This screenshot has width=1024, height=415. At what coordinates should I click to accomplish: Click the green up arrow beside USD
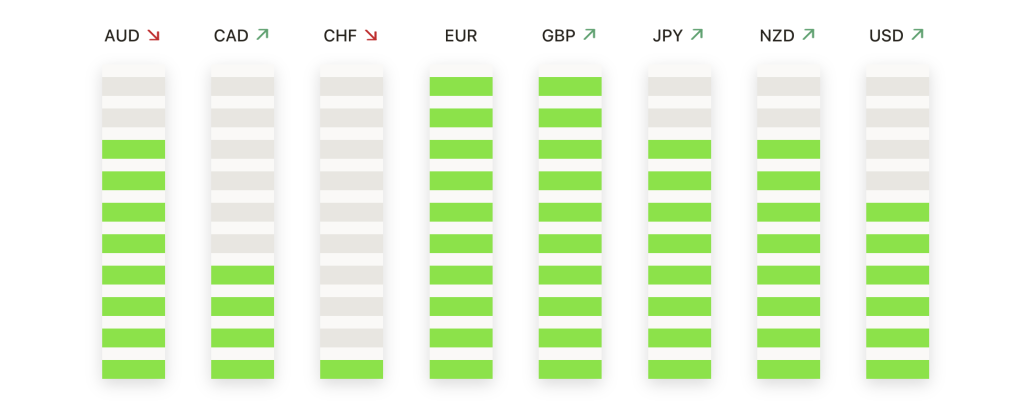click(918, 35)
